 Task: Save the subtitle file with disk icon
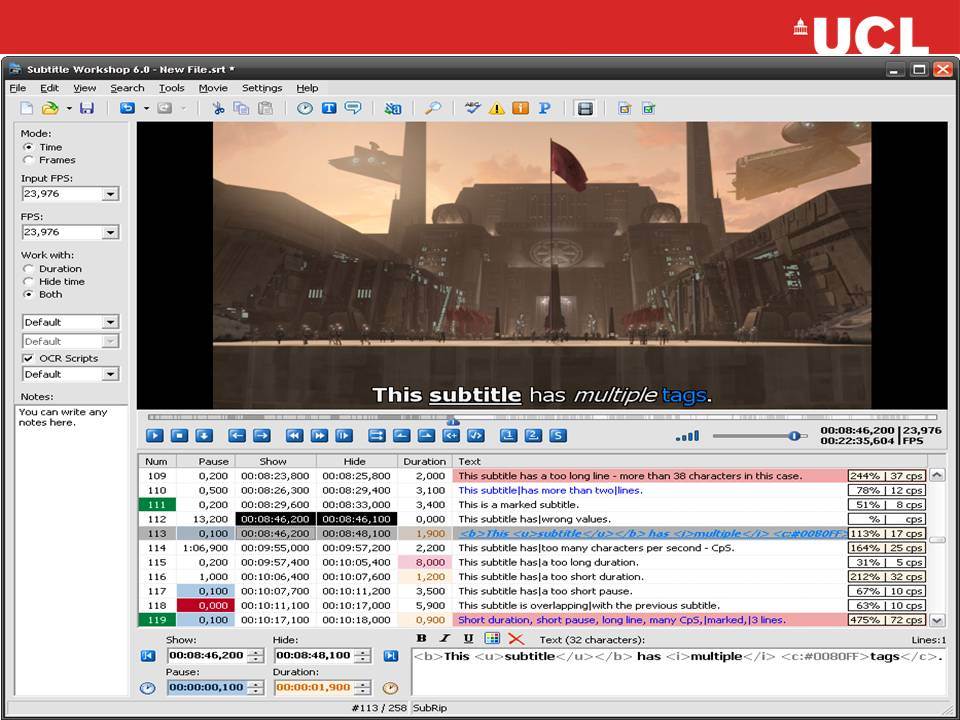click(87, 109)
